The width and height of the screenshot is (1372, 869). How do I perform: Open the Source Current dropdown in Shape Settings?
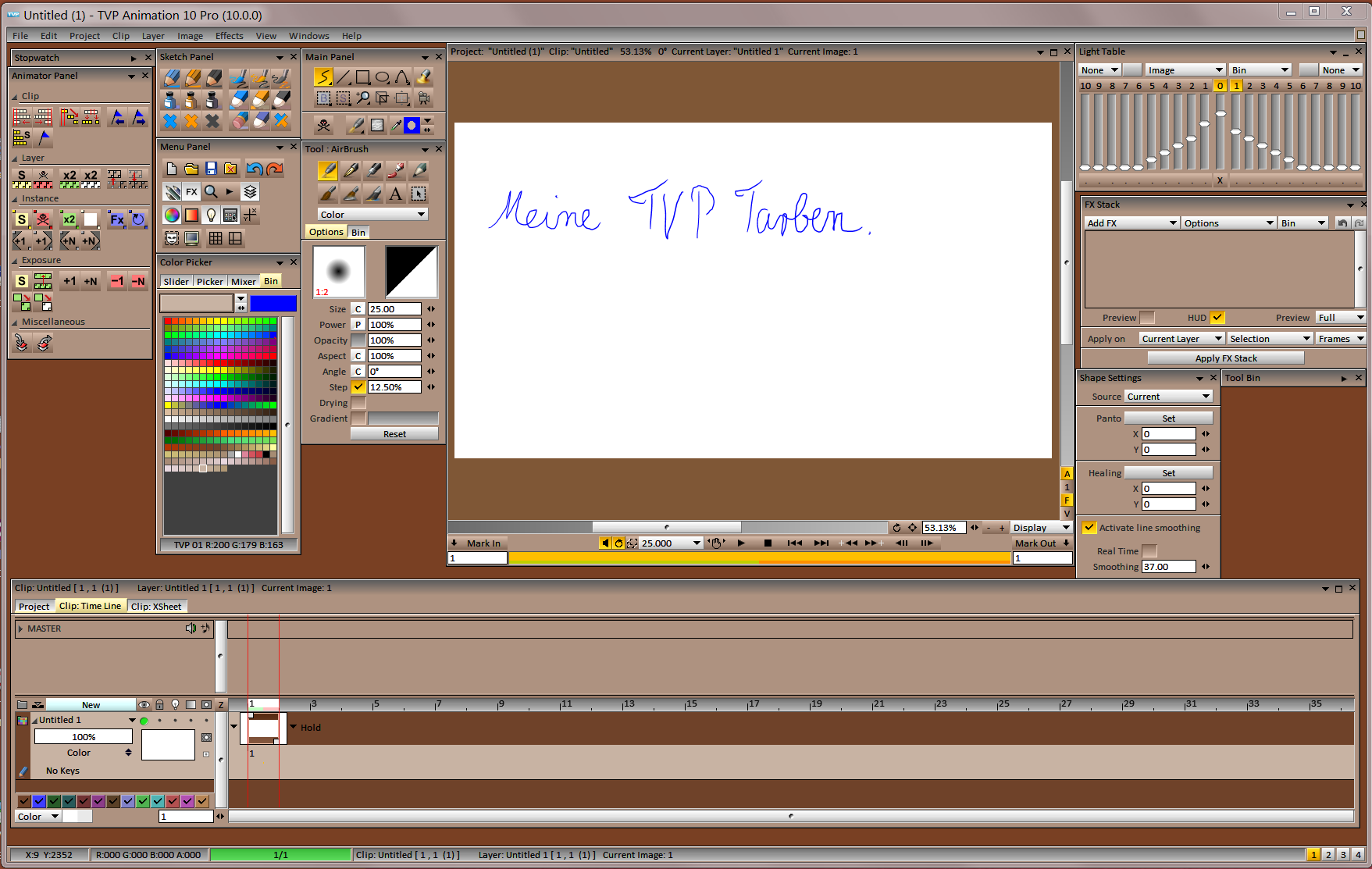tap(1168, 397)
